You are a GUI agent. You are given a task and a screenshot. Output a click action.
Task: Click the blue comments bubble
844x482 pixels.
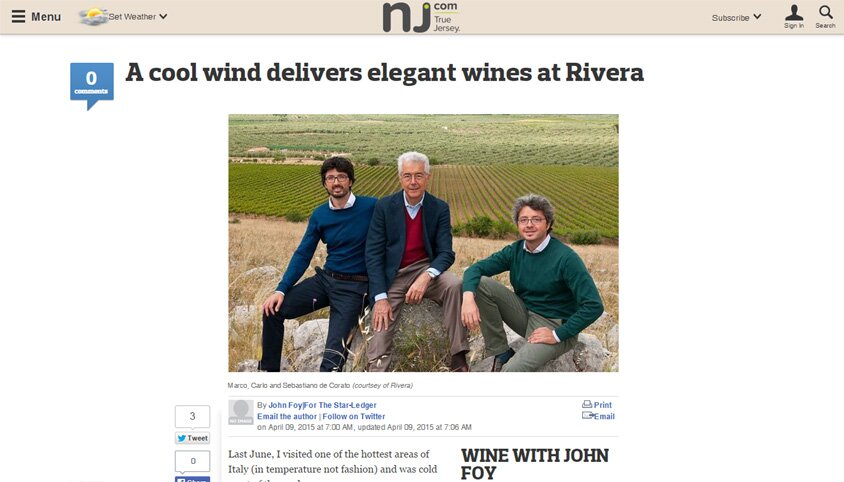pyautogui.click(x=92, y=85)
